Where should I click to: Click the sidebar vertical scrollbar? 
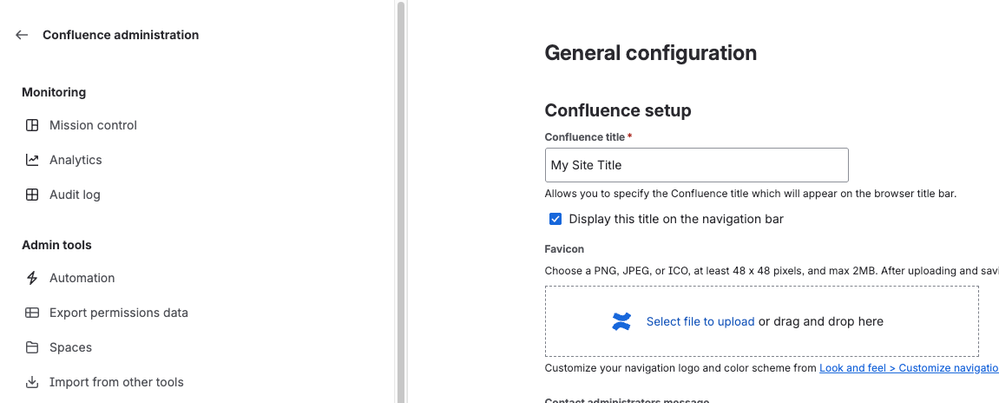[x=401, y=200]
